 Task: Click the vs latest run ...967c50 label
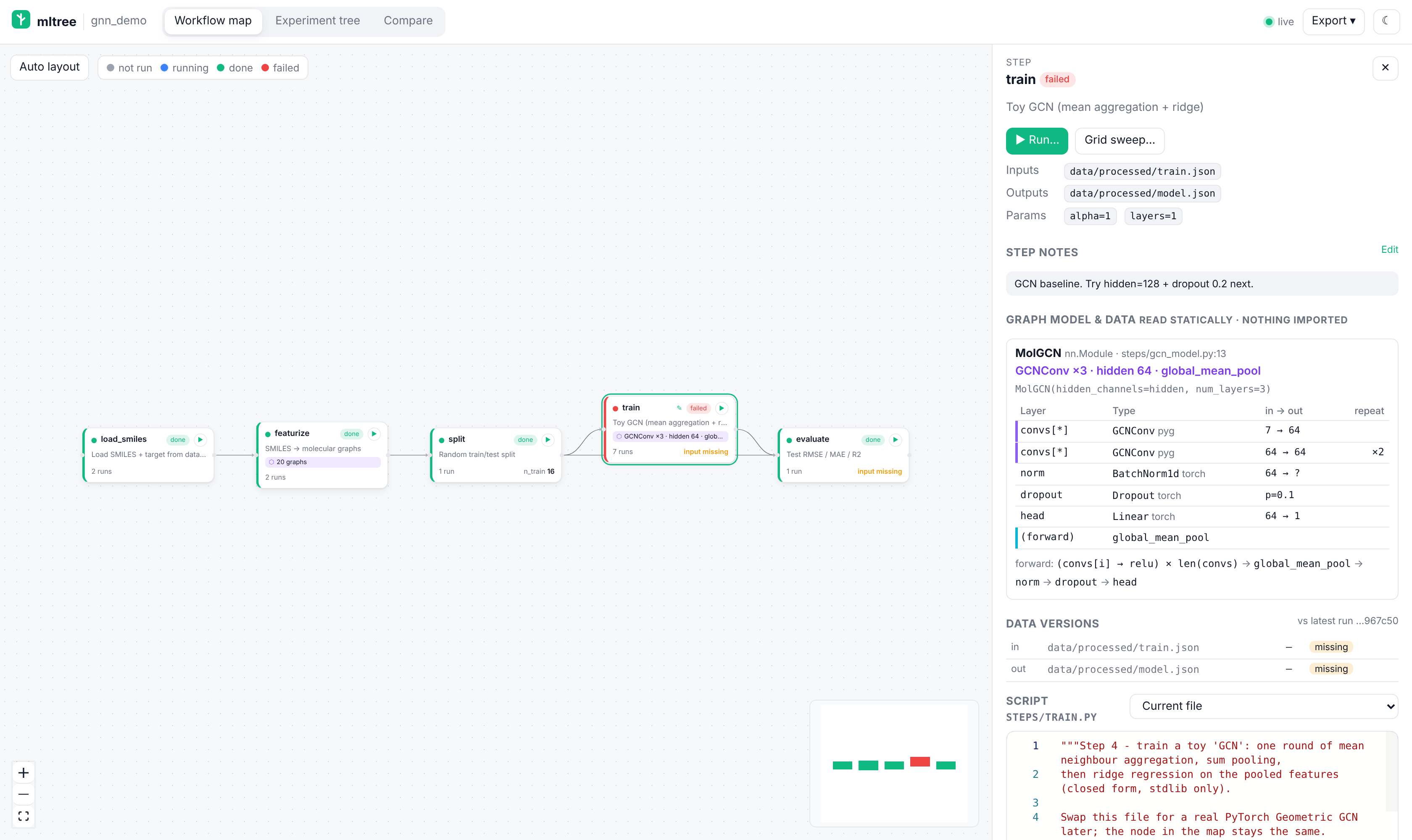click(x=1347, y=621)
